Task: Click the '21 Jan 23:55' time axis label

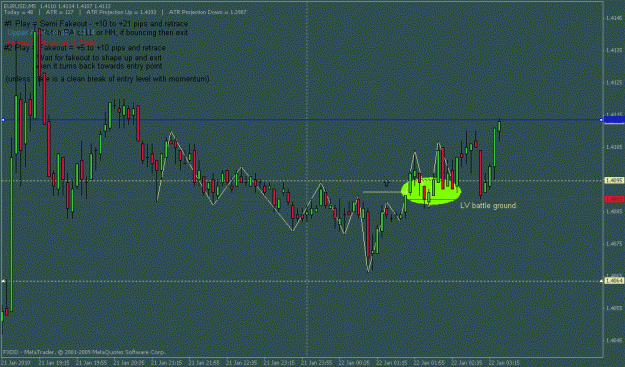Action: (x=317, y=363)
